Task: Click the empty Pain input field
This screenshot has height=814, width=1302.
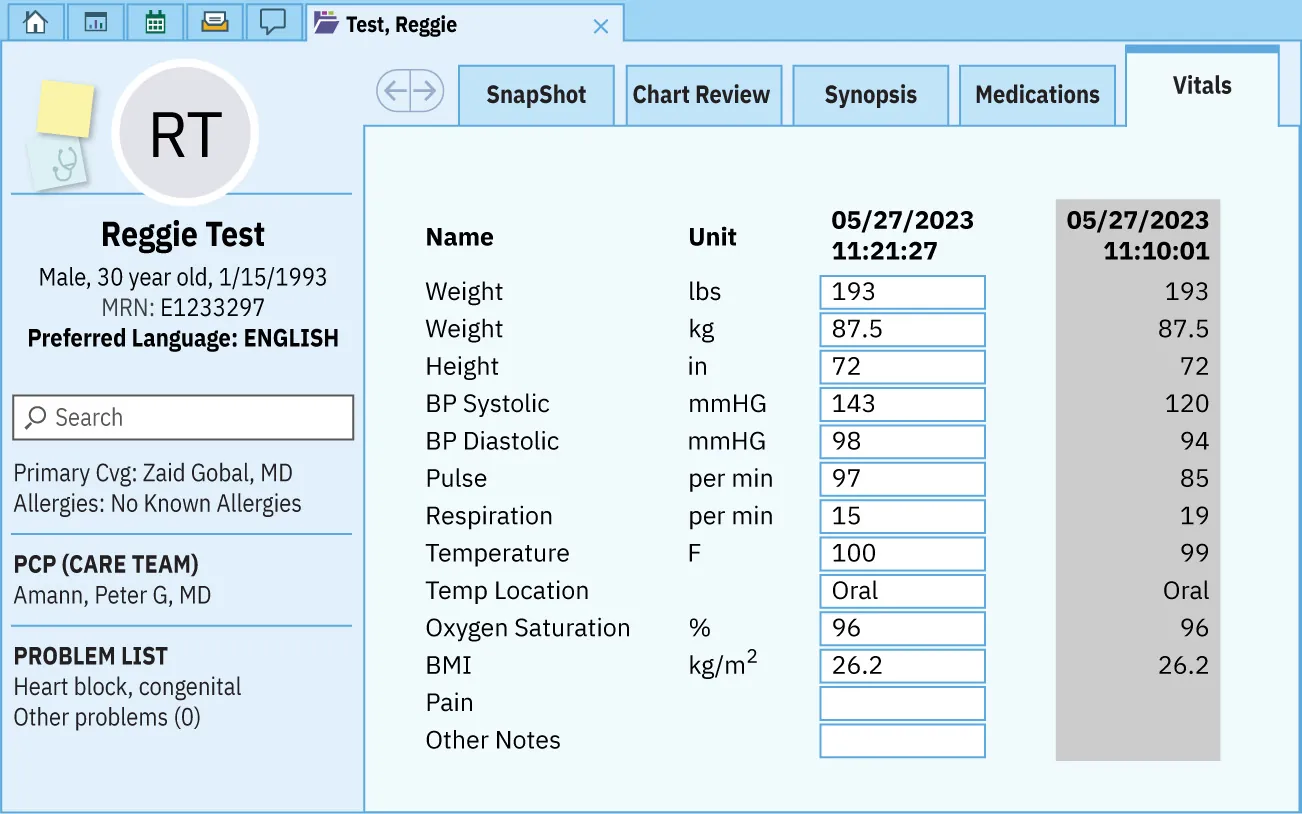Action: coord(901,703)
